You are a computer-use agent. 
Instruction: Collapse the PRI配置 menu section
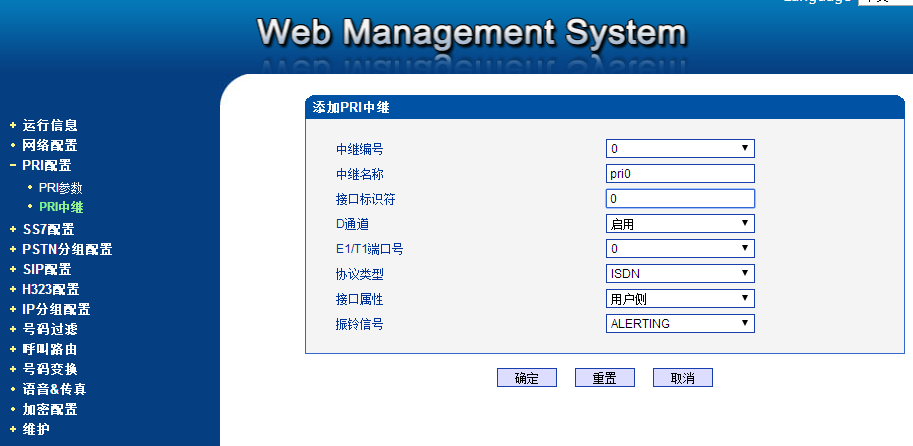pos(46,165)
